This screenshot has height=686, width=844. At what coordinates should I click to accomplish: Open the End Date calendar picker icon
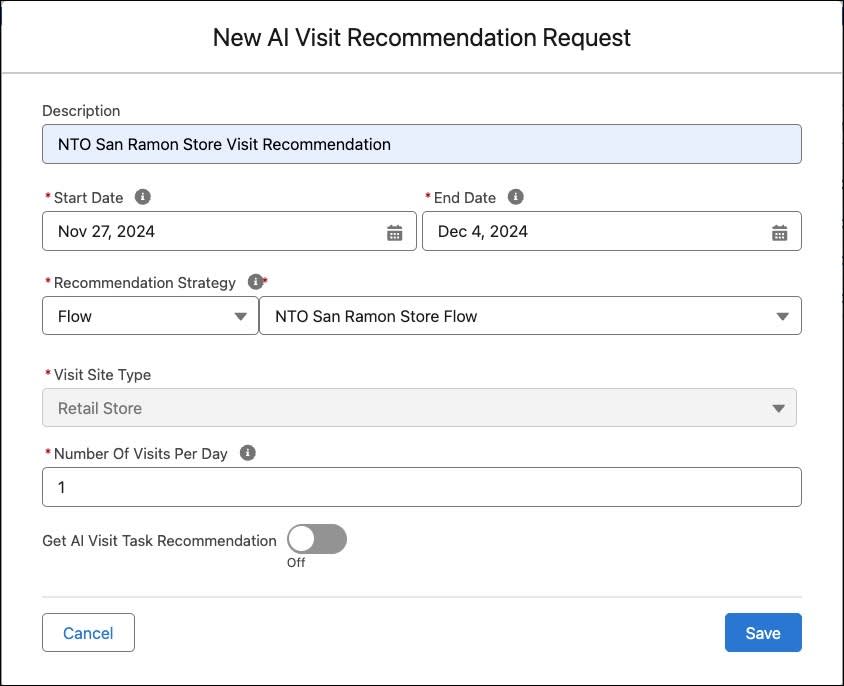click(x=779, y=233)
